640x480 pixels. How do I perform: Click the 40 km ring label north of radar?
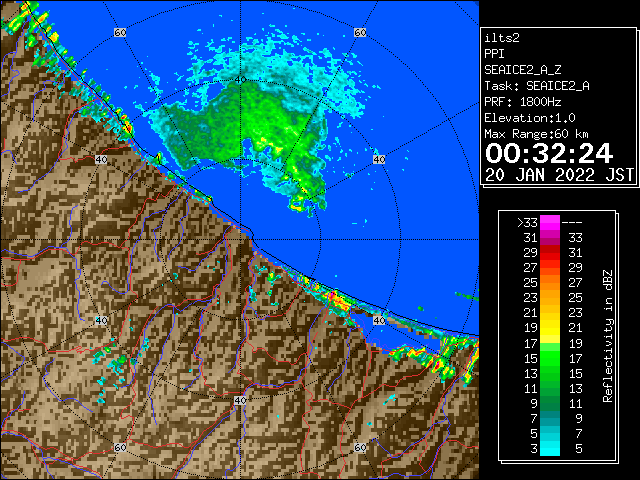(x=240, y=80)
